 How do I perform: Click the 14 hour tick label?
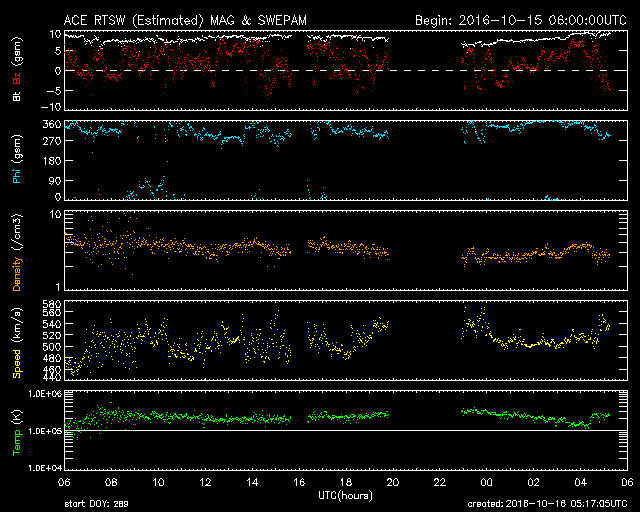coord(252,482)
